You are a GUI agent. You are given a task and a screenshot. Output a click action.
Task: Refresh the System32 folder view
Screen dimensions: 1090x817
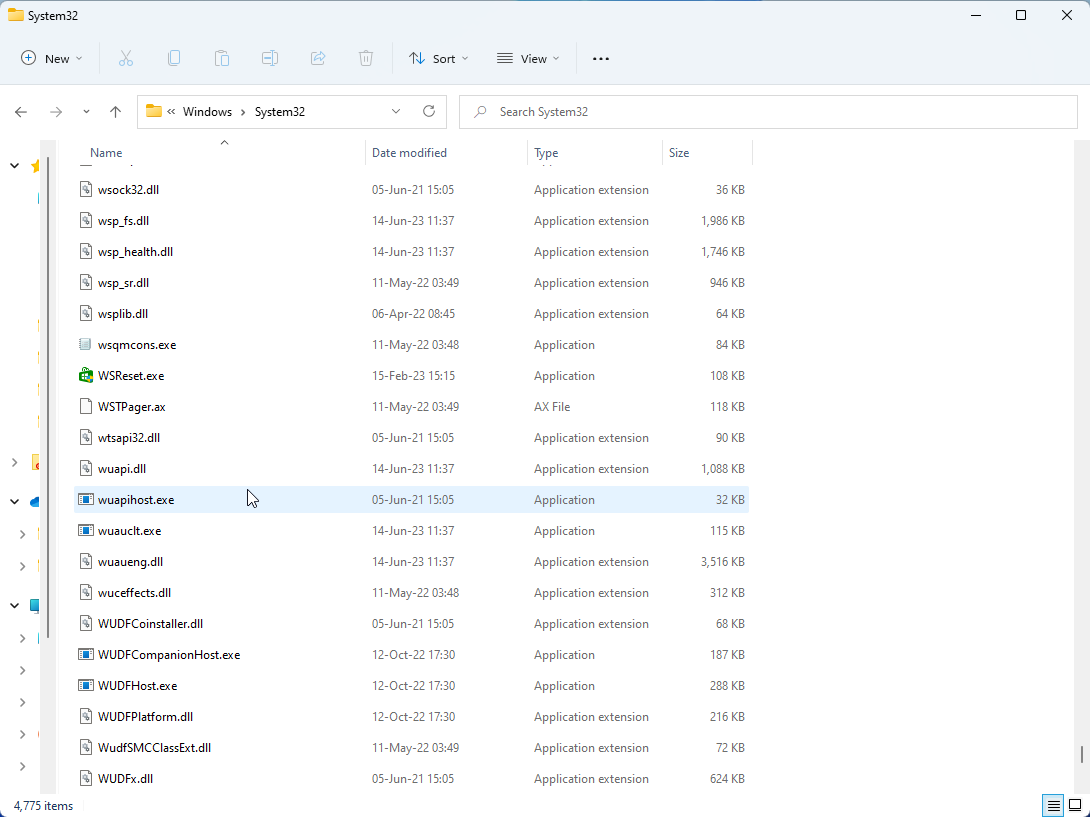click(x=429, y=111)
